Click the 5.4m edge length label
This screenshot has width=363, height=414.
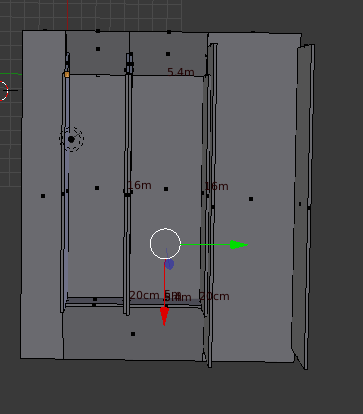[181, 72]
